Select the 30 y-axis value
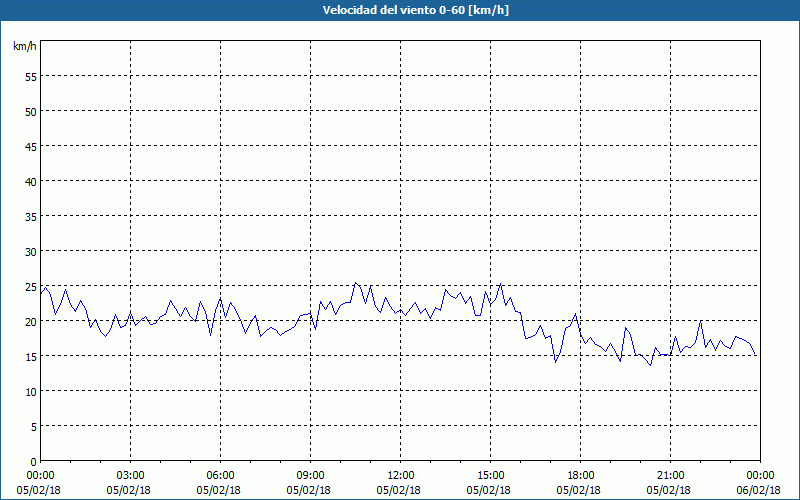The width and height of the screenshot is (800, 500). pos(31,252)
